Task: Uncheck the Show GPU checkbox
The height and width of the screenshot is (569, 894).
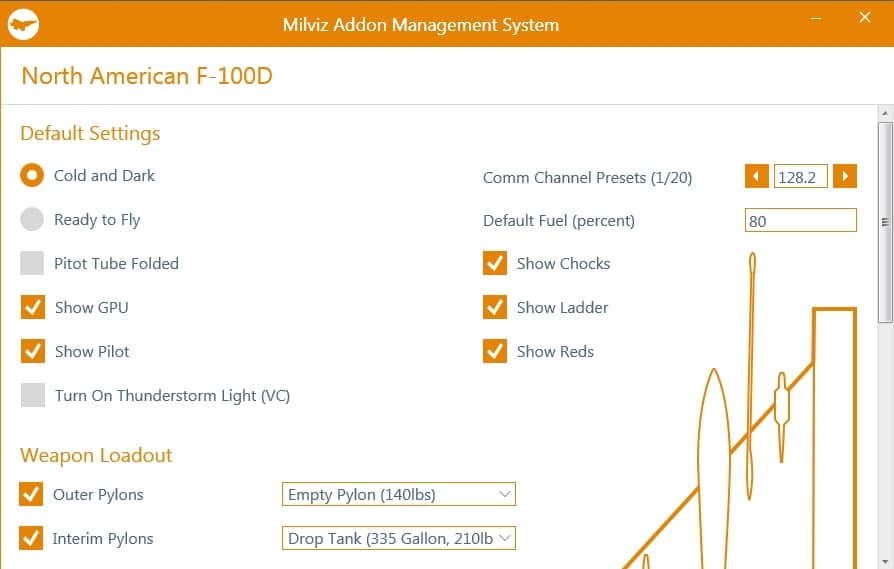Action: [33, 307]
